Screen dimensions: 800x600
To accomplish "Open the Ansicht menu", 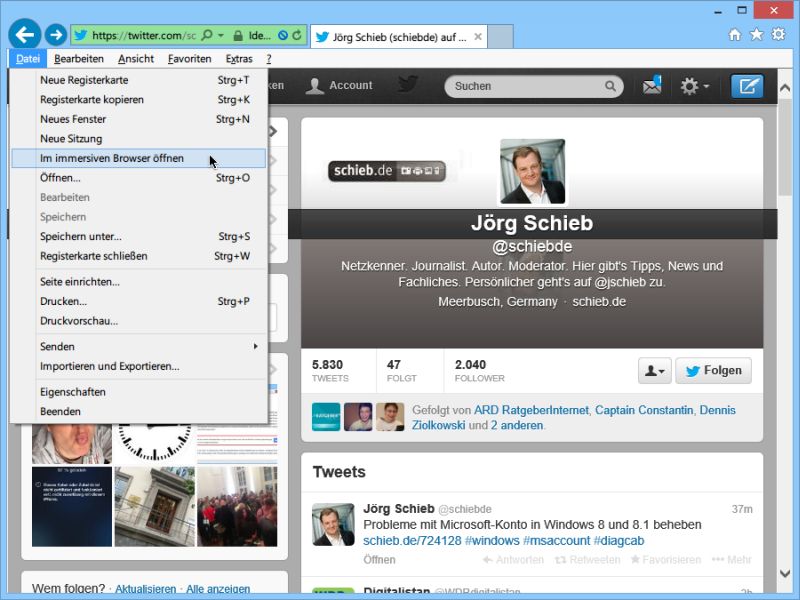I will (x=136, y=59).
